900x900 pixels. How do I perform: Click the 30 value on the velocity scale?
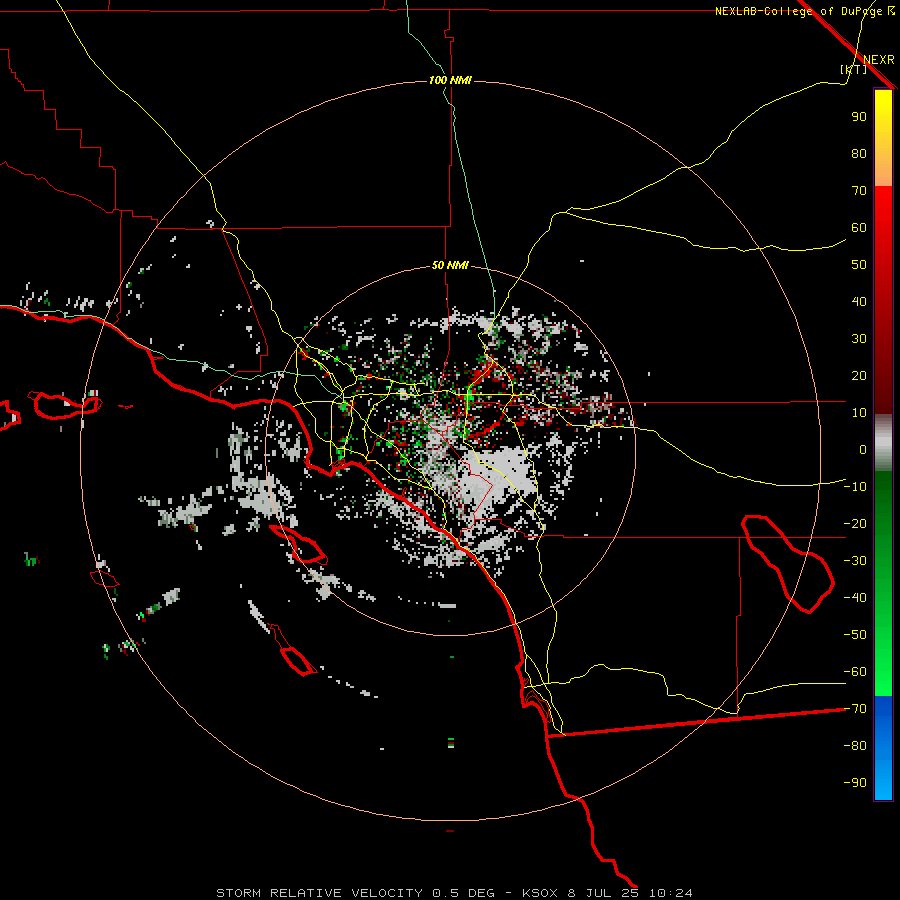click(x=859, y=339)
